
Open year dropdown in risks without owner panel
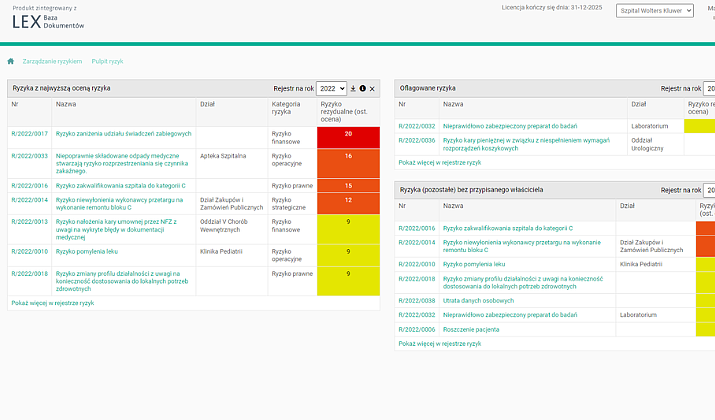tap(708, 190)
